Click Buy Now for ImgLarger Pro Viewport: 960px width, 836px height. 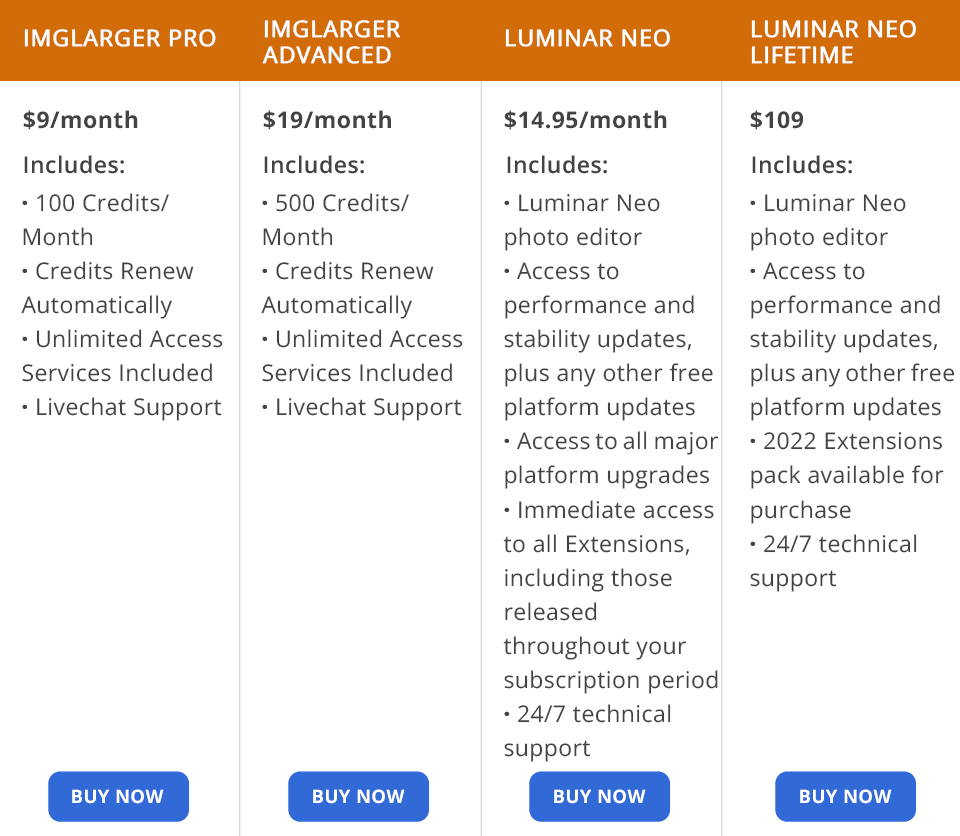(x=118, y=796)
